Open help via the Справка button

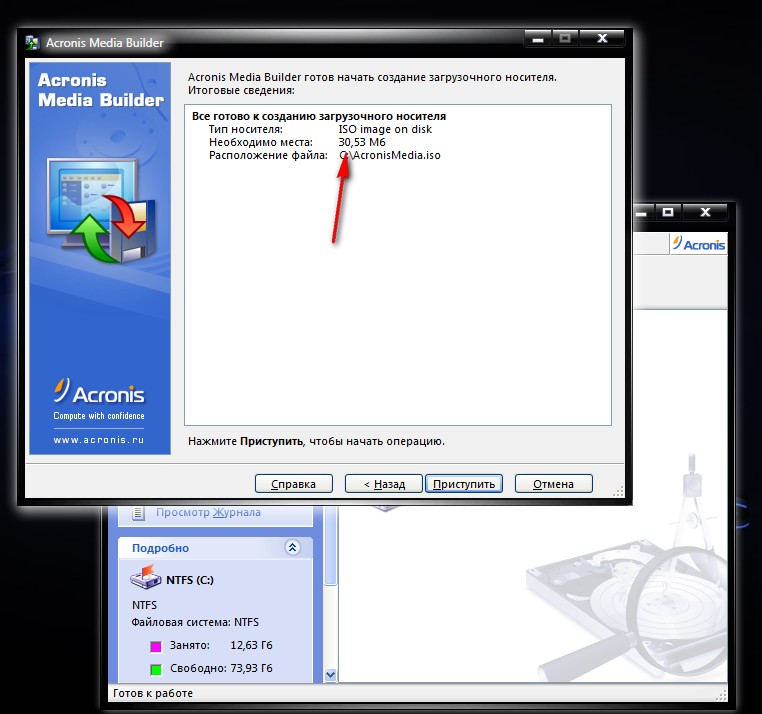pyautogui.click(x=293, y=484)
